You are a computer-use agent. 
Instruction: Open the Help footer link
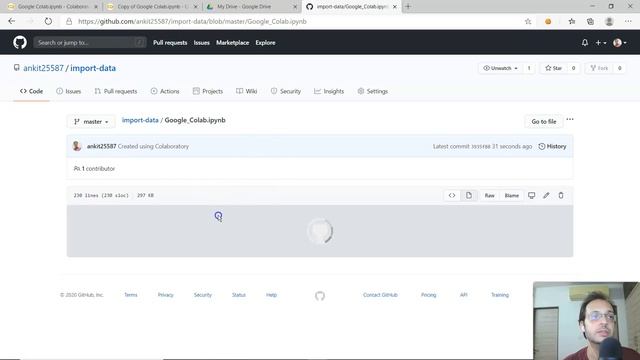271,295
